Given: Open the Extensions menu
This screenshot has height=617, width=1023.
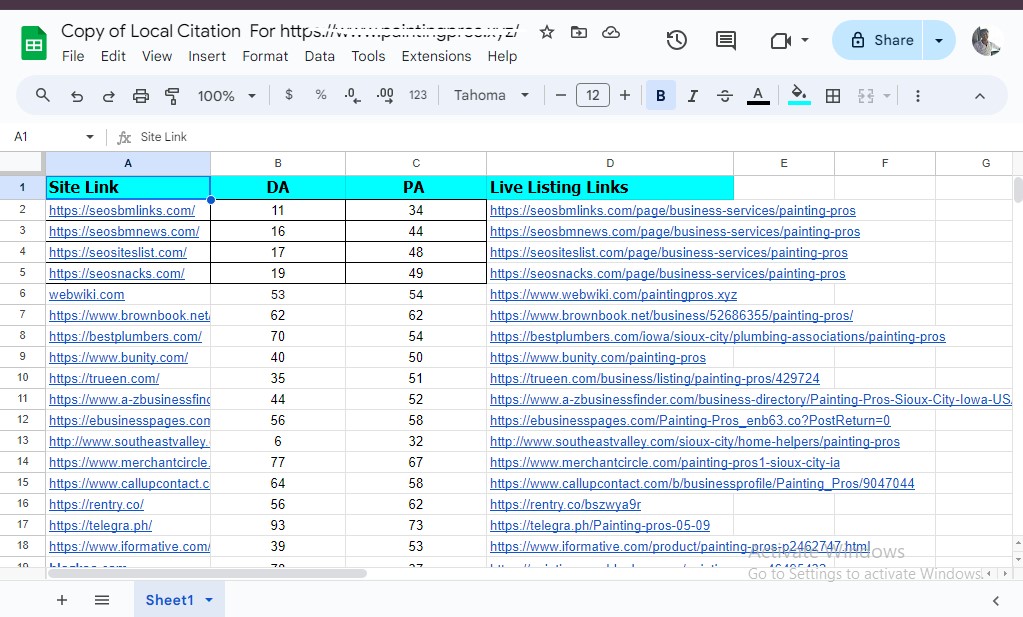Looking at the screenshot, I should [436, 56].
